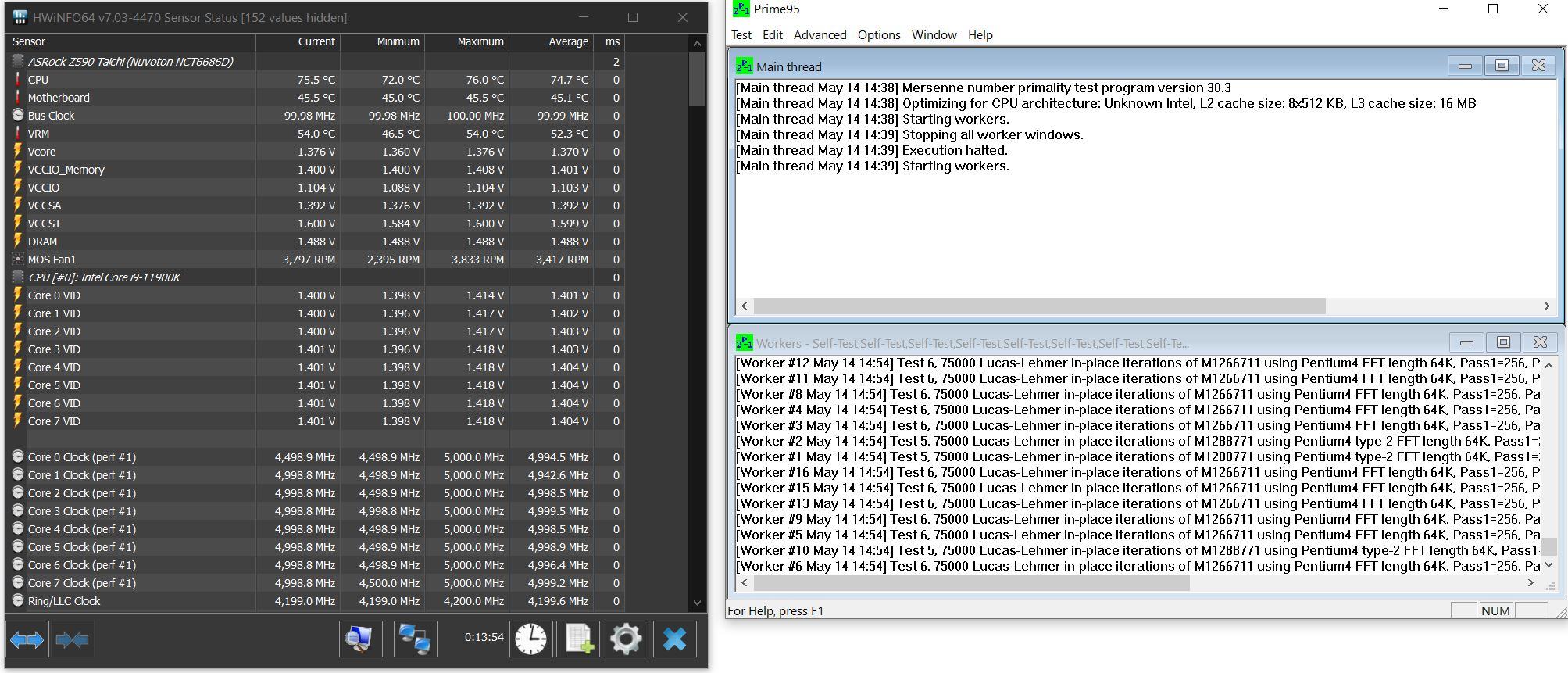Screen dimensions: 1568x673
Task: Click Core 0 VID lightning icon
Action: (x=18, y=295)
